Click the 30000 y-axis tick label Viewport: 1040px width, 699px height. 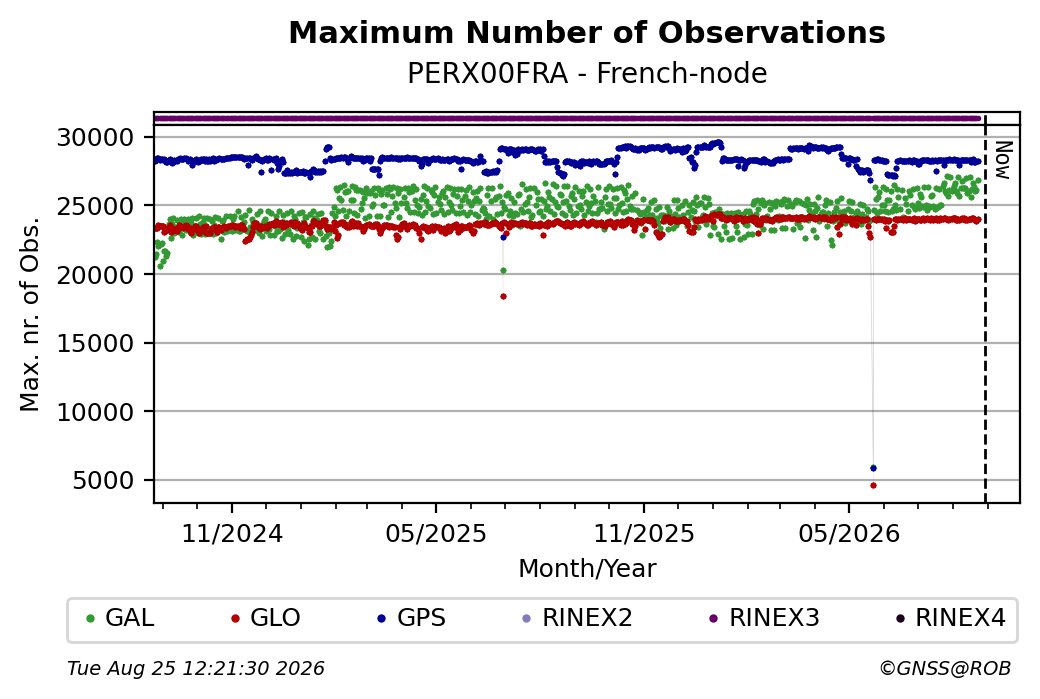coord(96,138)
